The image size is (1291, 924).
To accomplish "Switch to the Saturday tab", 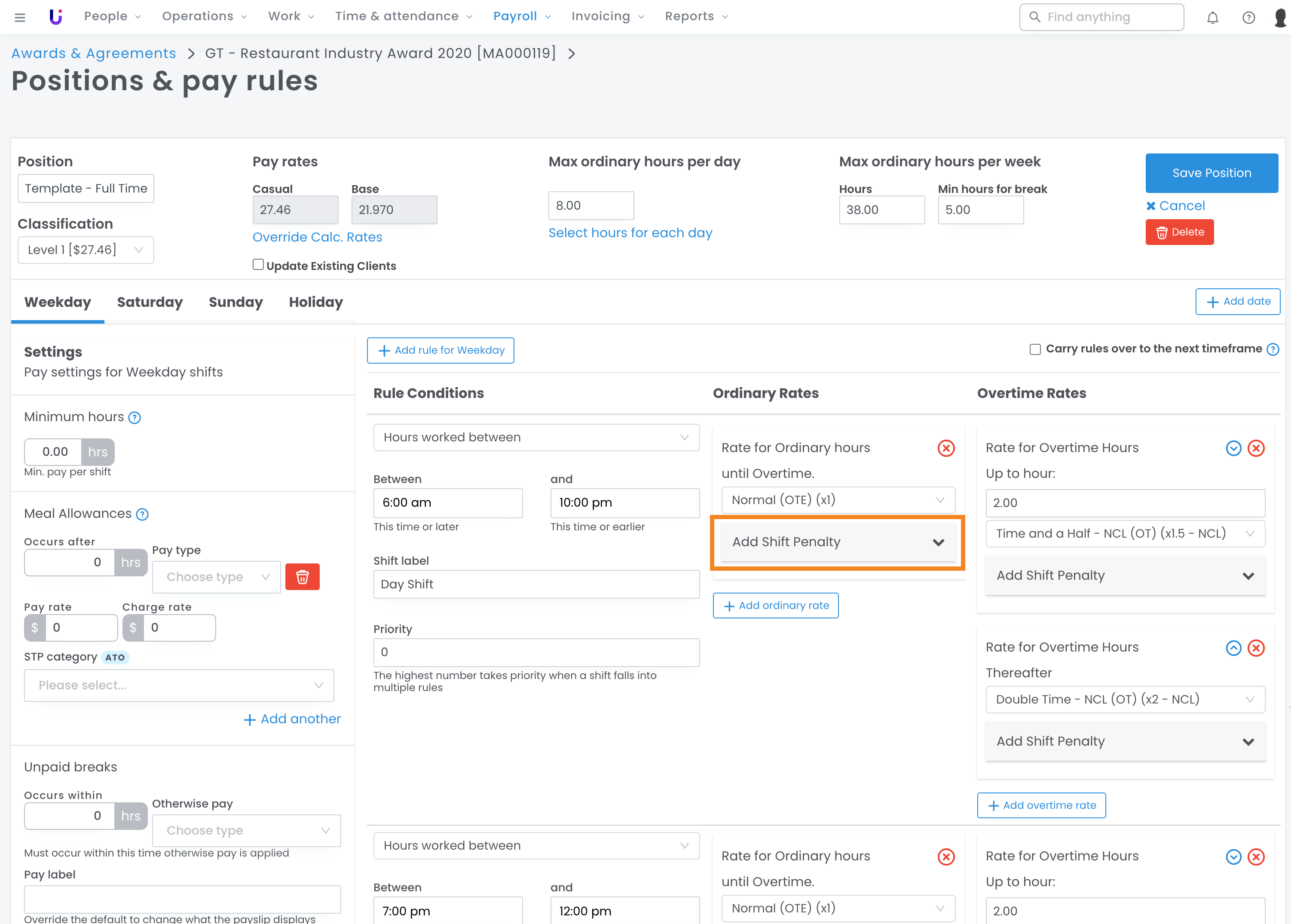I will (150, 302).
